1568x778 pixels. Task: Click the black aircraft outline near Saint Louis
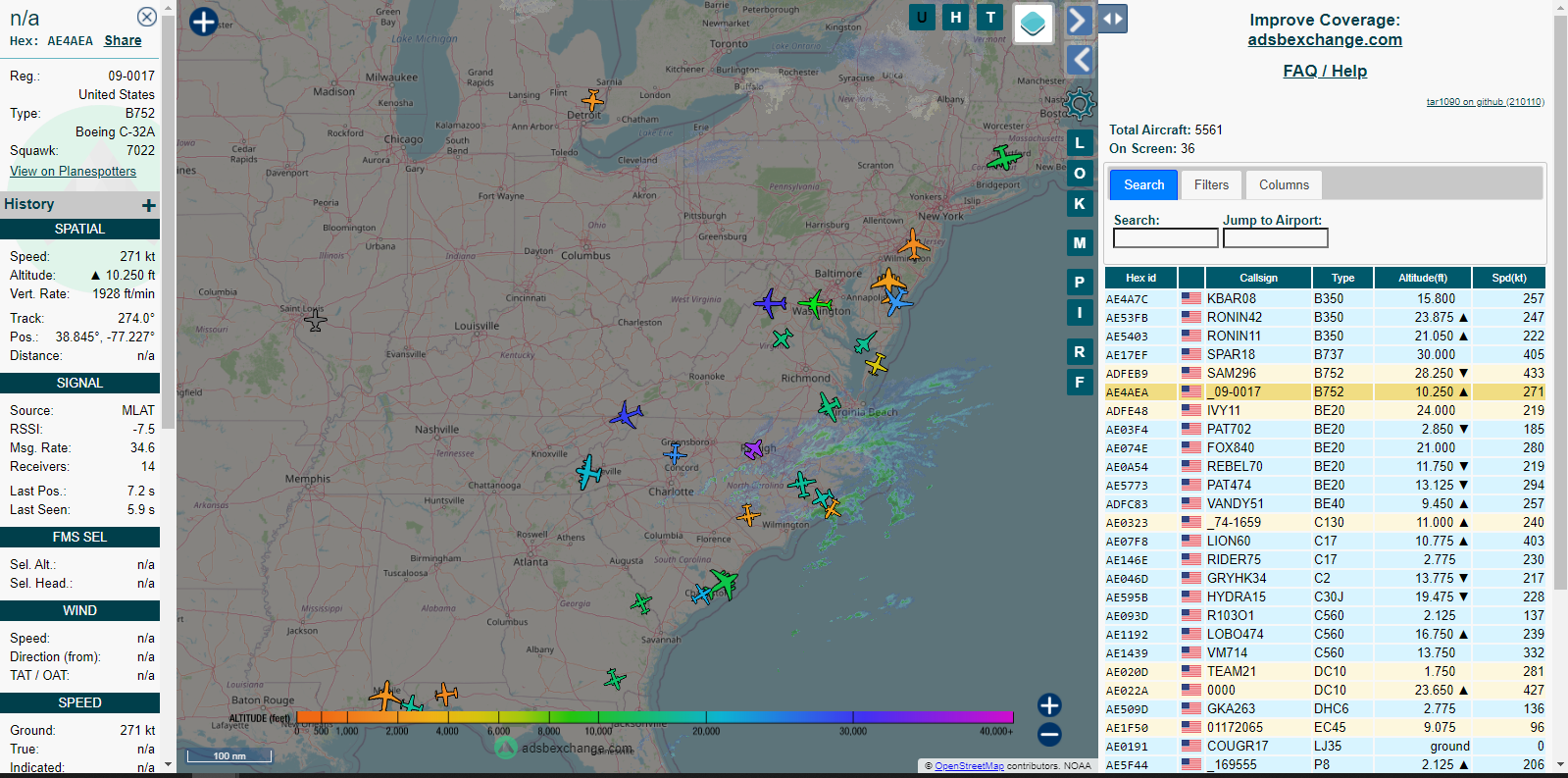coord(315,319)
